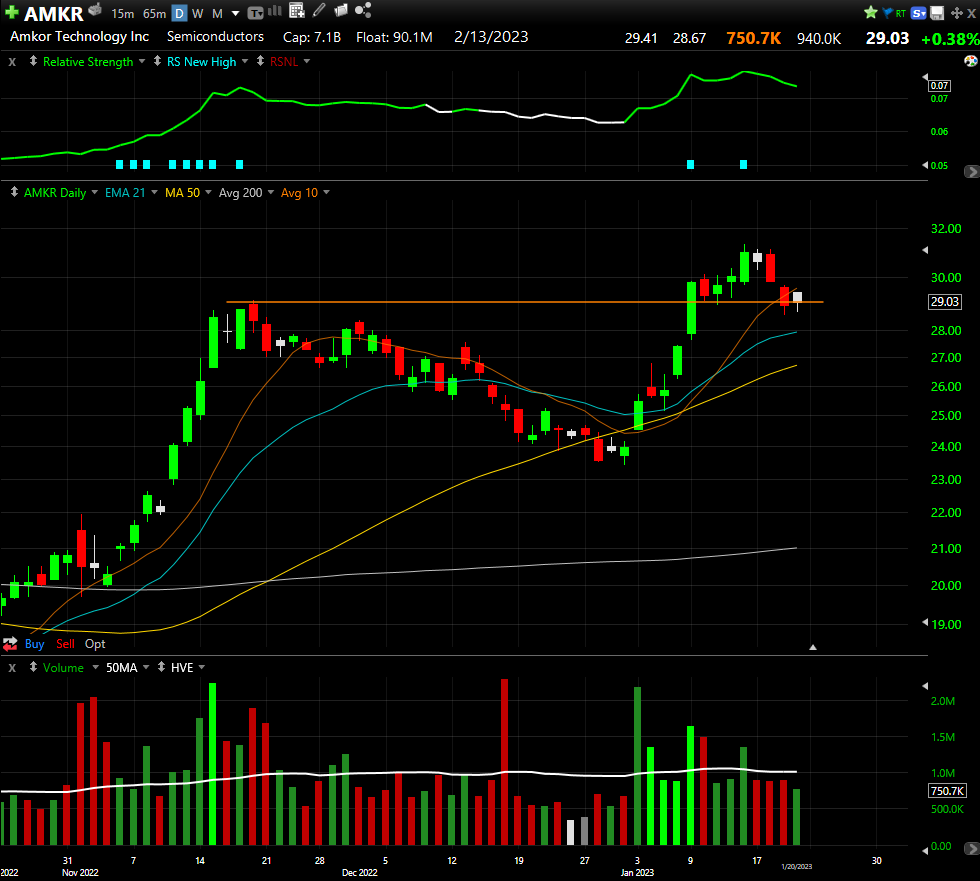Screen dimensions: 980x881
Task: Expand Avg 200 dropdown
Action: pyautogui.click(x=271, y=192)
